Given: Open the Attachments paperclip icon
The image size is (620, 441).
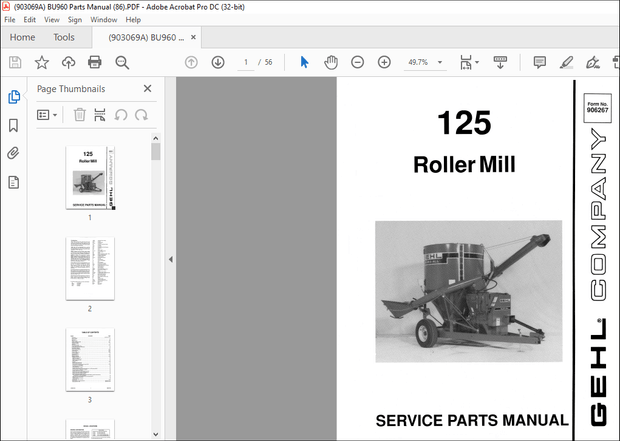Looking at the screenshot, I should tap(13, 153).
